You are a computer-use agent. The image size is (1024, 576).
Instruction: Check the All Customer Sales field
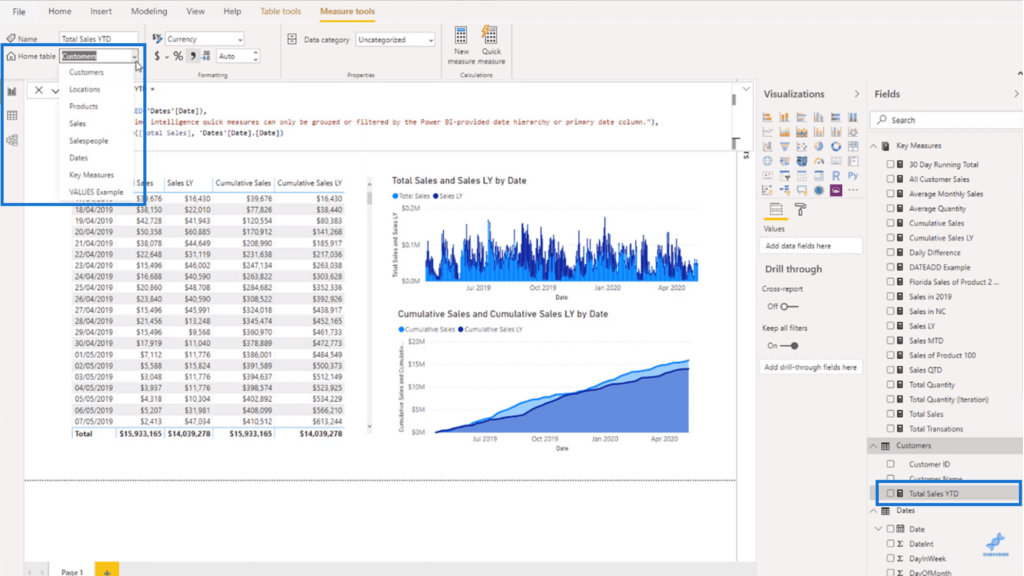tap(890, 179)
